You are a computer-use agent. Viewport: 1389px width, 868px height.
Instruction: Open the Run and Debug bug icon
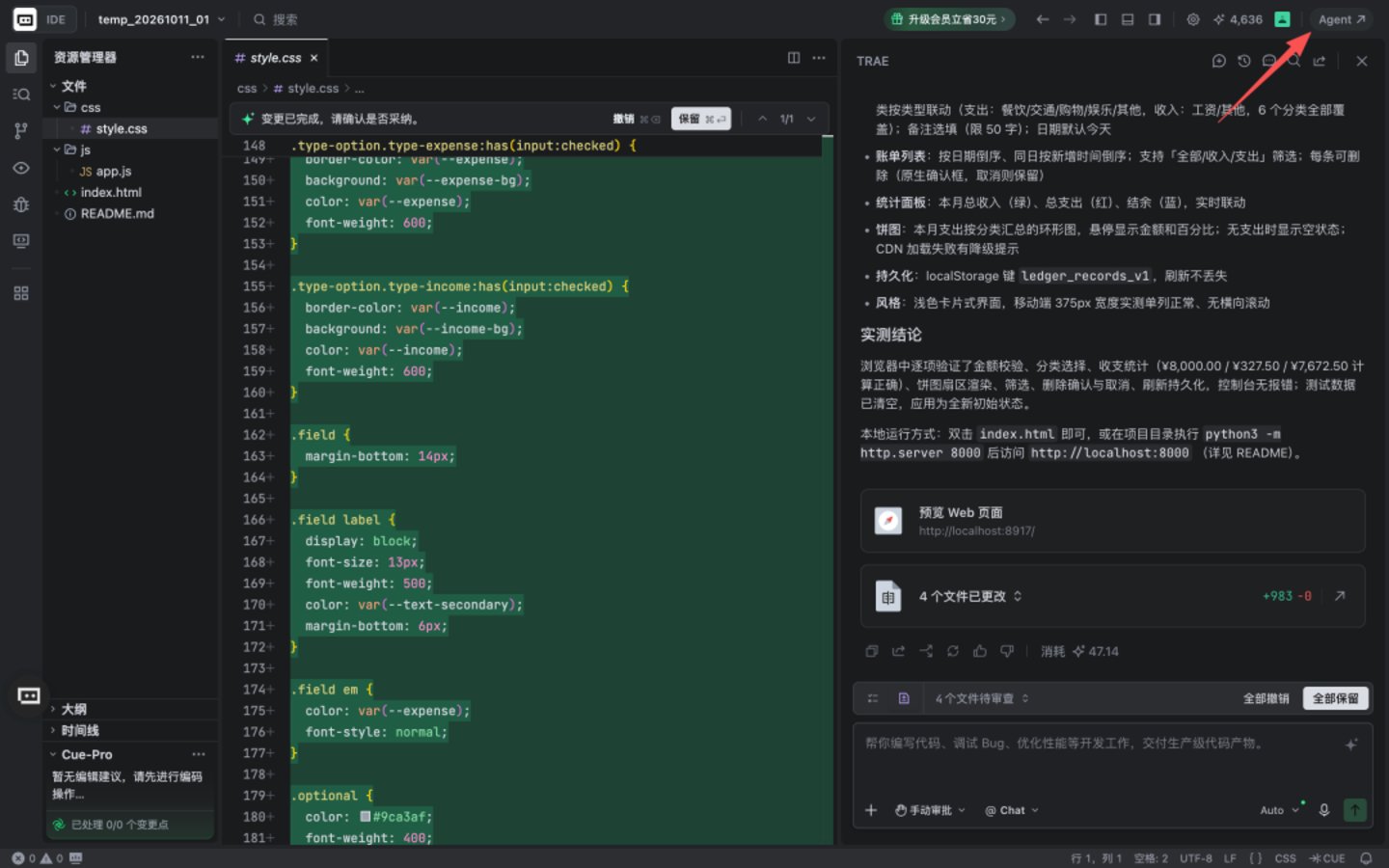21,204
